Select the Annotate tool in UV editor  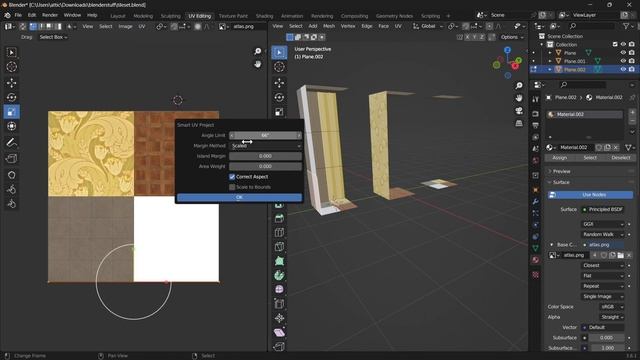click(11, 142)
